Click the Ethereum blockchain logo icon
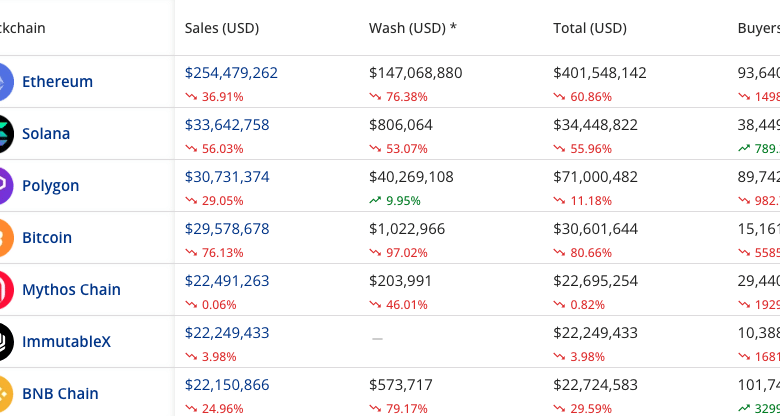The width and height of the screenshot is (780, 416). click(4, 82)
